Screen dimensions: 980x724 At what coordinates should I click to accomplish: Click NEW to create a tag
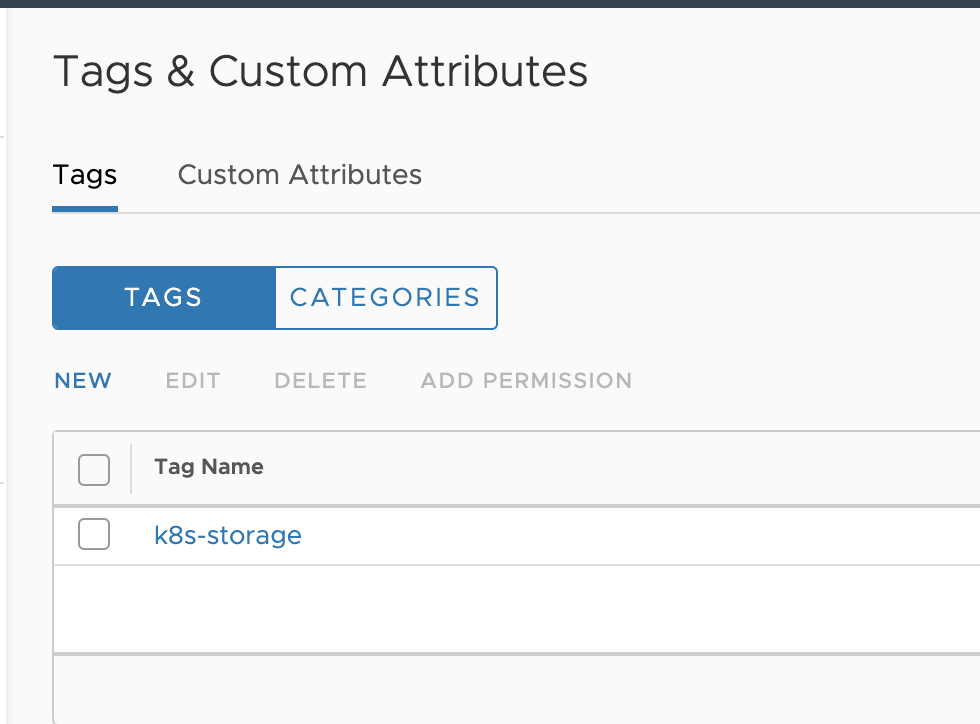tap(83, 381)
